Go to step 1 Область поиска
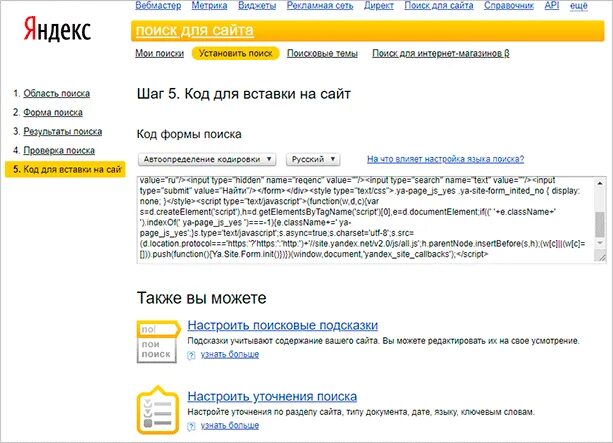 pos(57,93)
